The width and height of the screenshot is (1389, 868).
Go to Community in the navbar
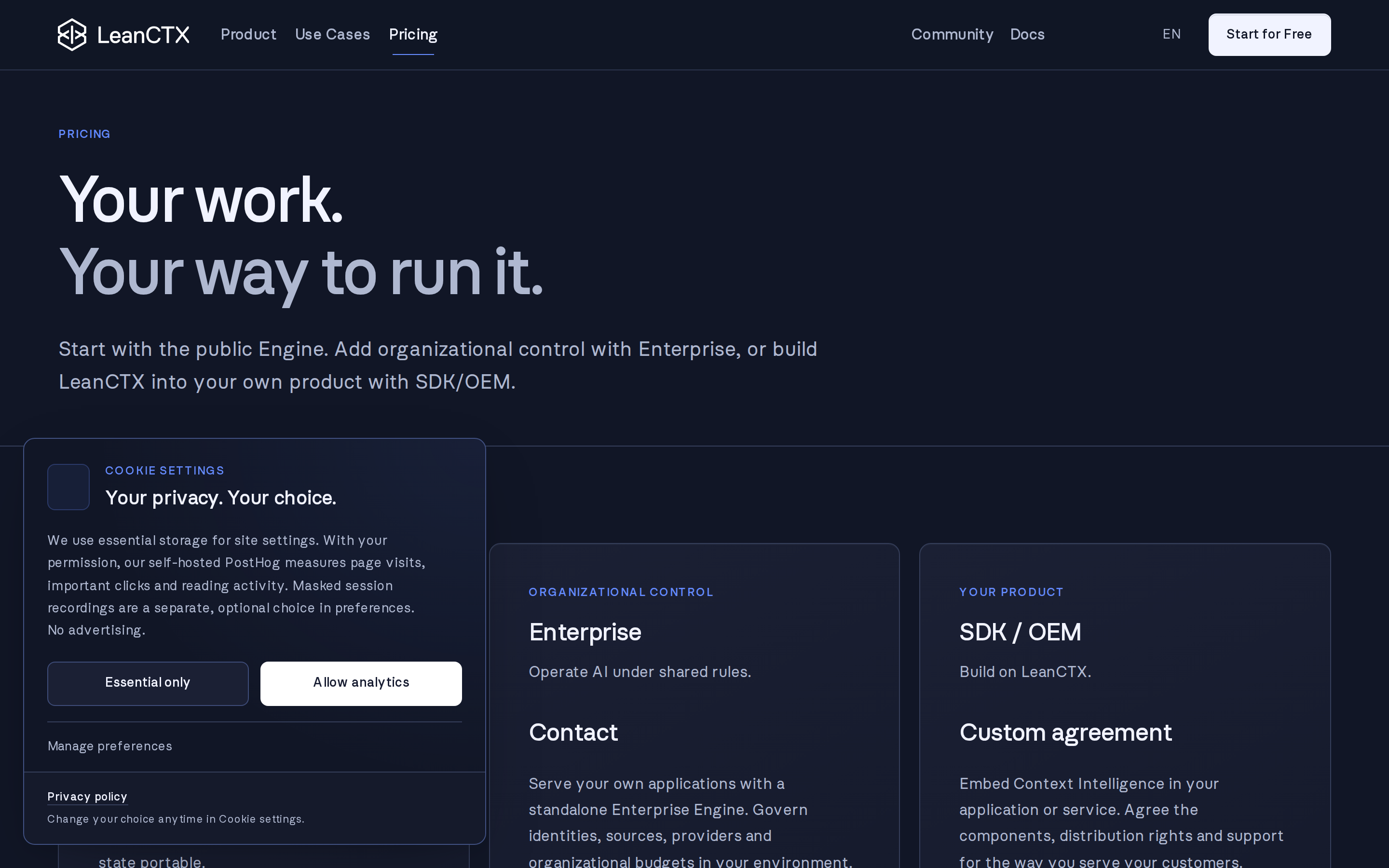[x=952, y=34]
